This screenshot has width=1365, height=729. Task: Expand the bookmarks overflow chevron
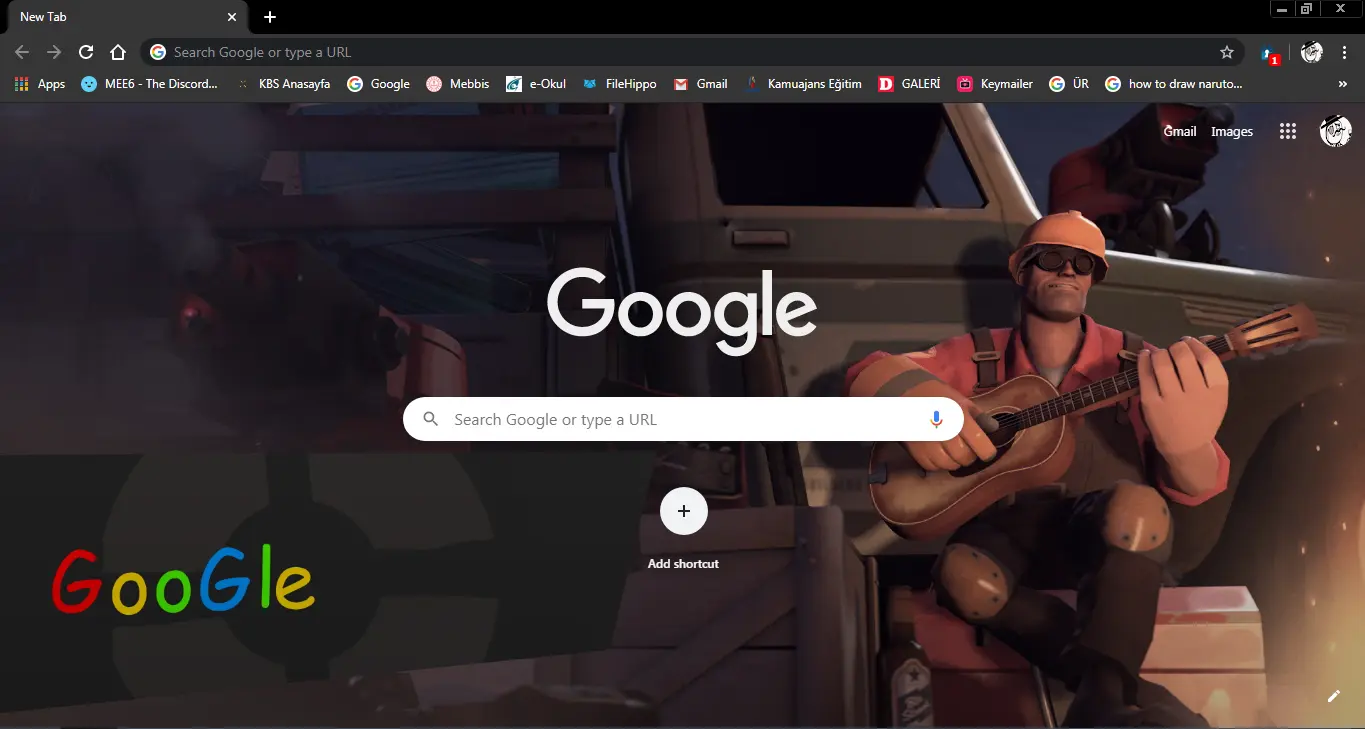point(1342,84)
